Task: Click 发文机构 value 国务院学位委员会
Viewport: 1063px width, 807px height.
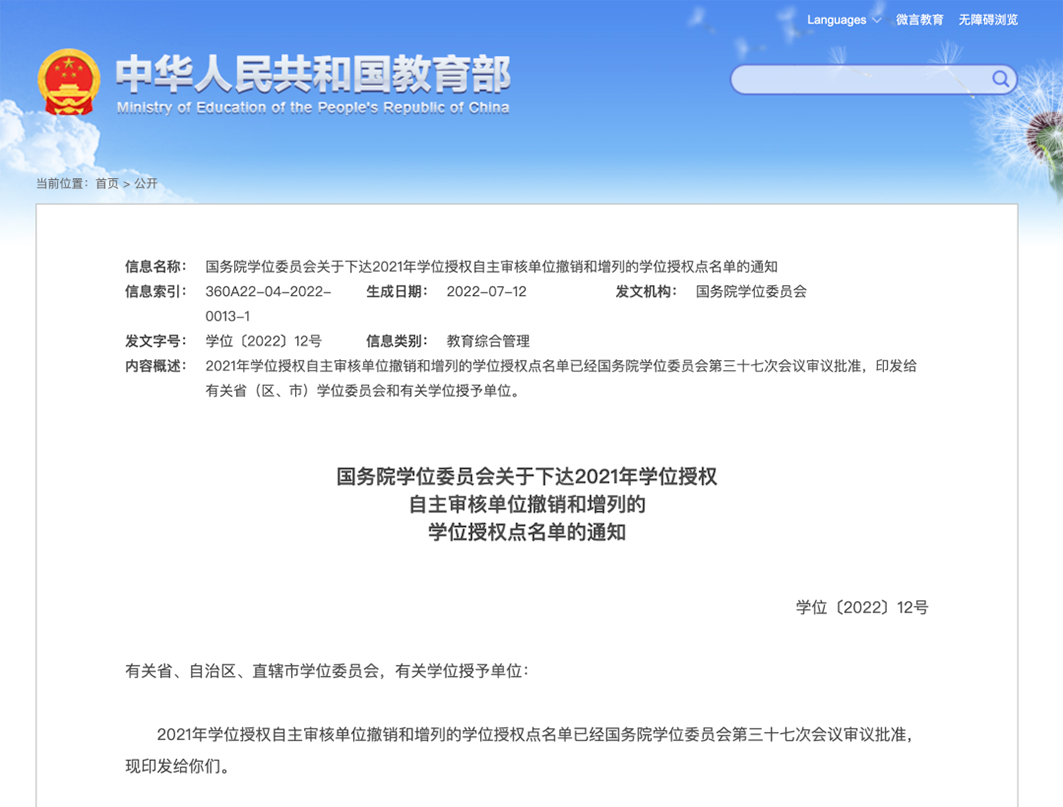Action: click(x=750, y=292)
